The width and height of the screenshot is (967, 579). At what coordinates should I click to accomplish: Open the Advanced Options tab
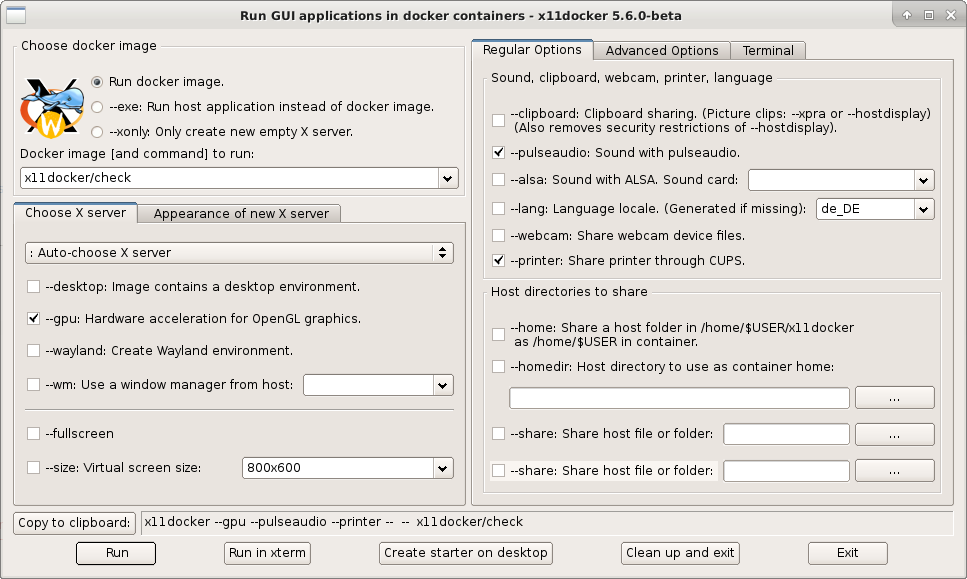pos(662,51)
